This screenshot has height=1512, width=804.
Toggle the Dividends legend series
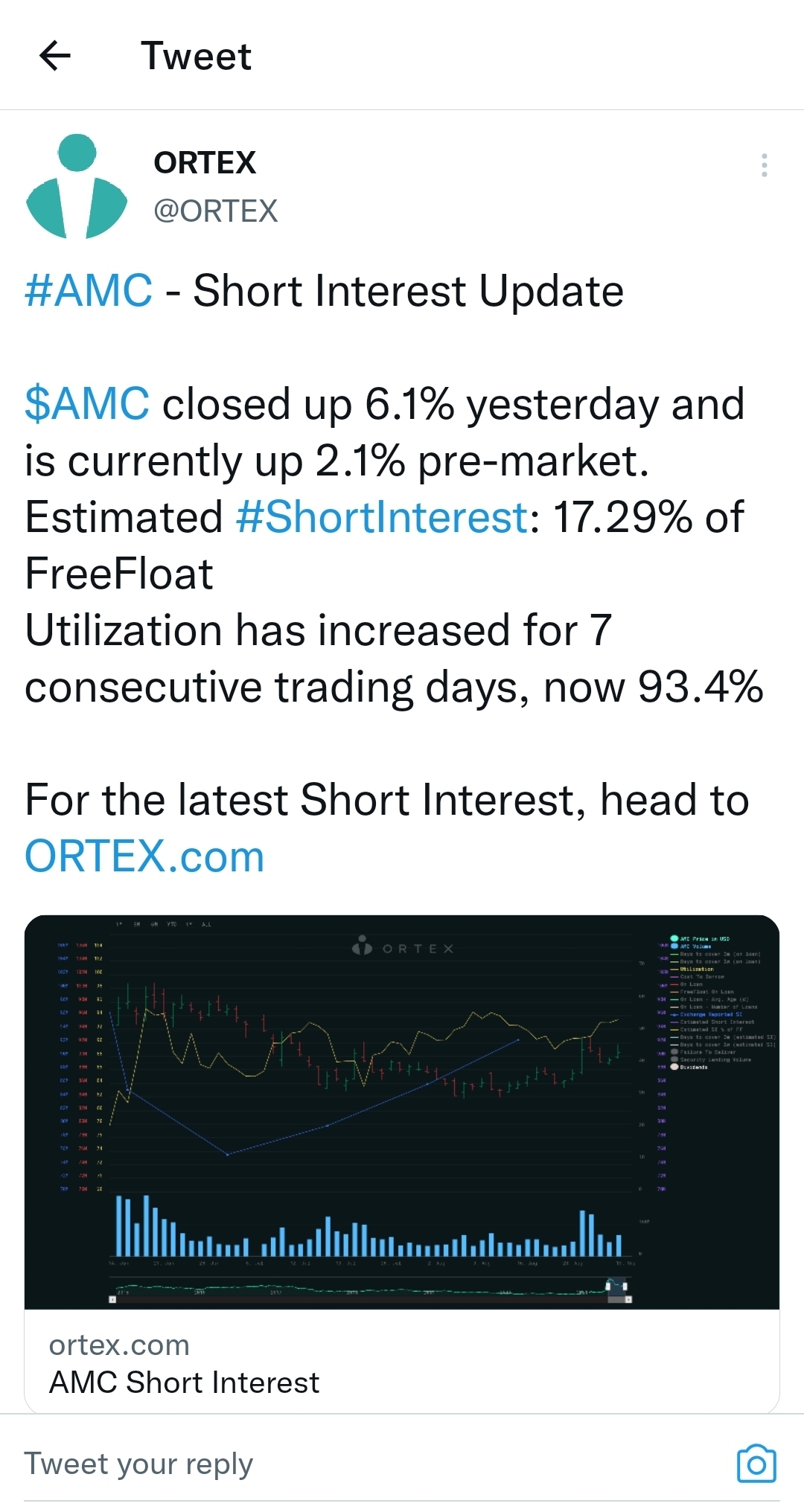pos(689,1066)
